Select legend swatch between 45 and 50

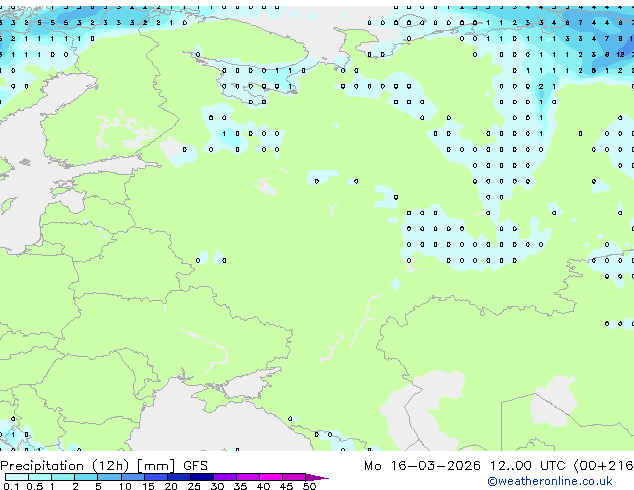pos(294,477)
